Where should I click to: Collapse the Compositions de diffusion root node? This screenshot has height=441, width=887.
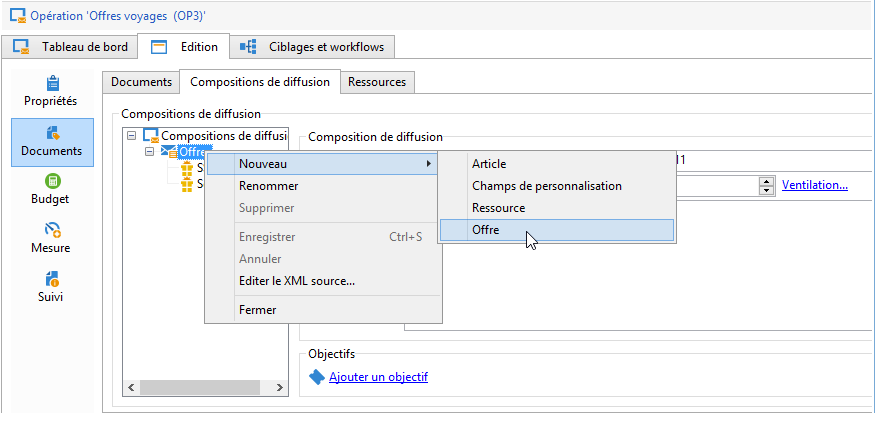click(131, 135)
